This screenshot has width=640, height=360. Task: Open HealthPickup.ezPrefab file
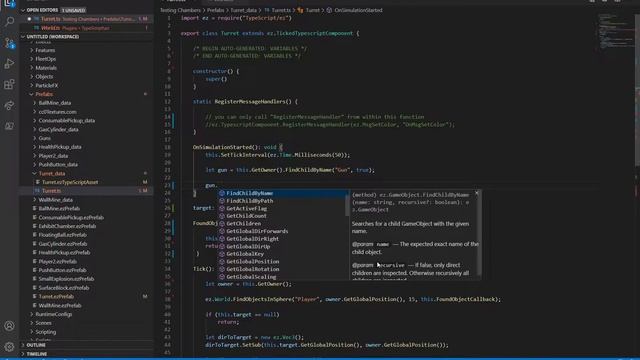64,253
